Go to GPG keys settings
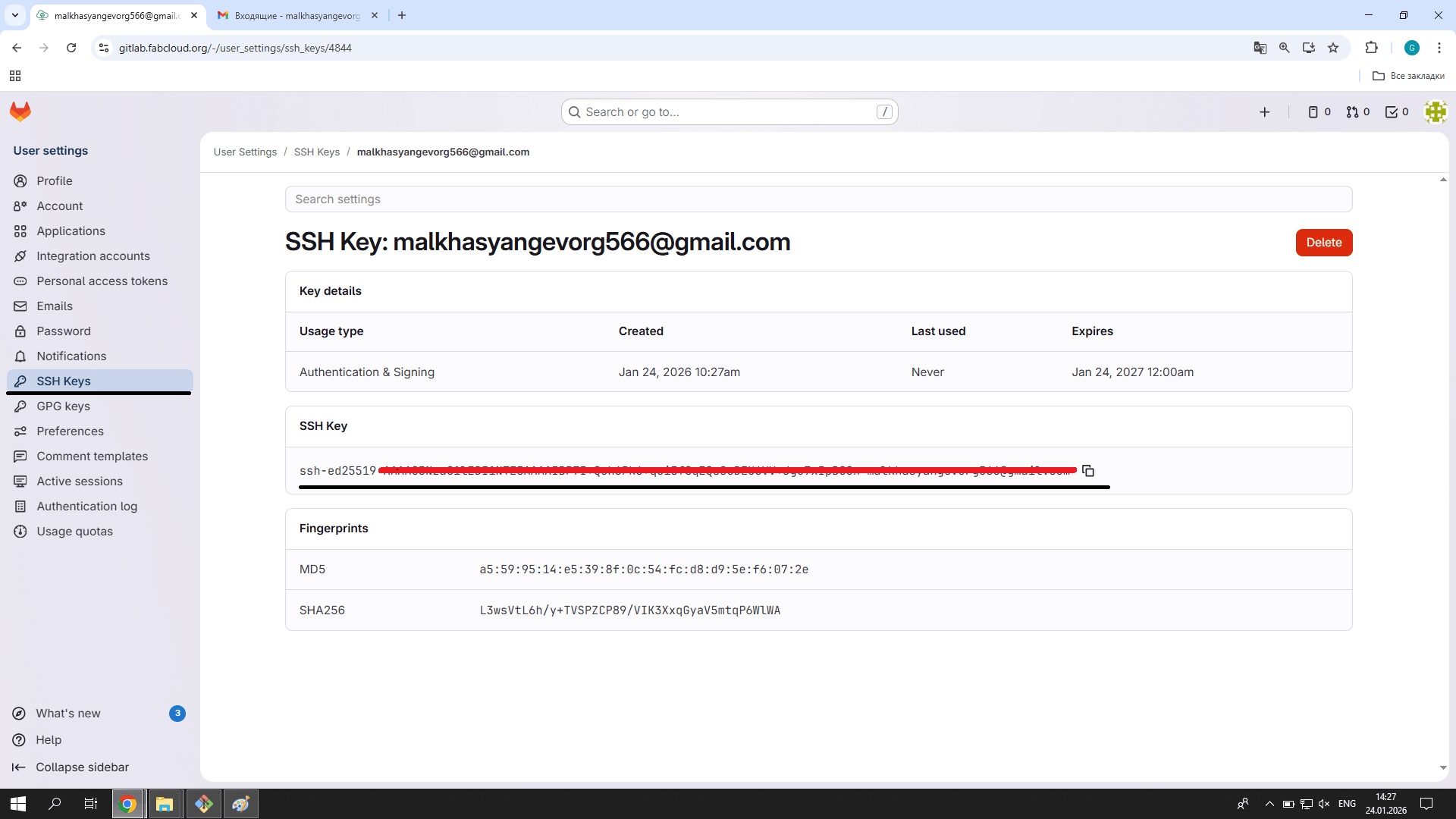The width and height of the screenshot is (1456, 819). point(63,406)
